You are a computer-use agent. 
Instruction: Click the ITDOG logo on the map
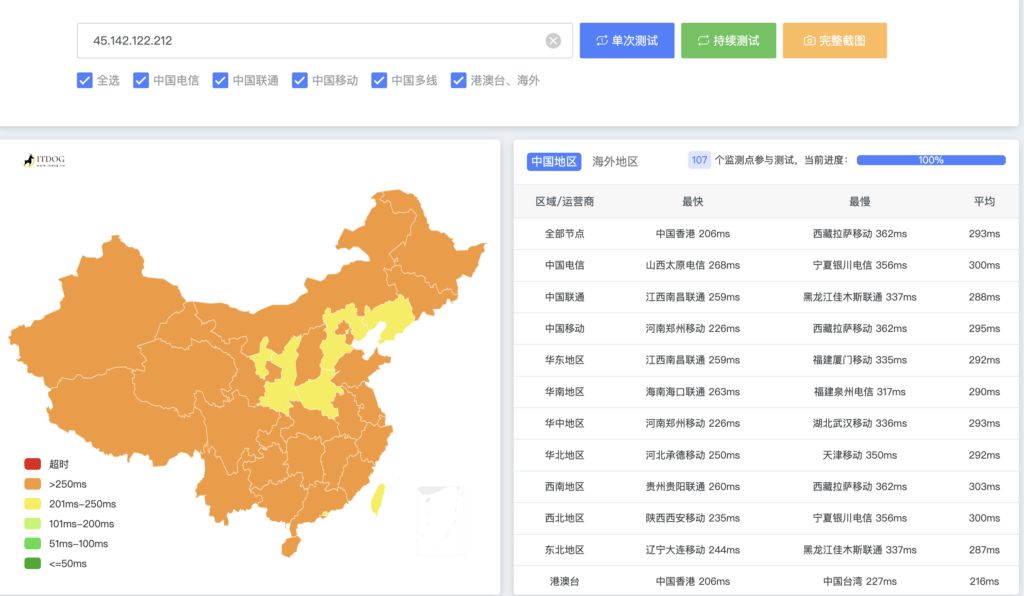point(44,161)
